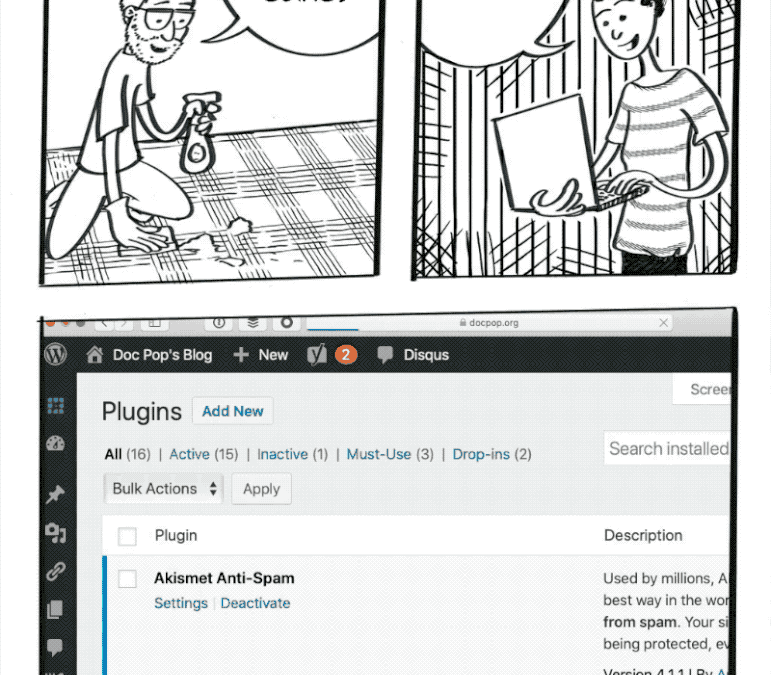
Task: Open Links chain icon in sidebar
Action: pos(56,572)
